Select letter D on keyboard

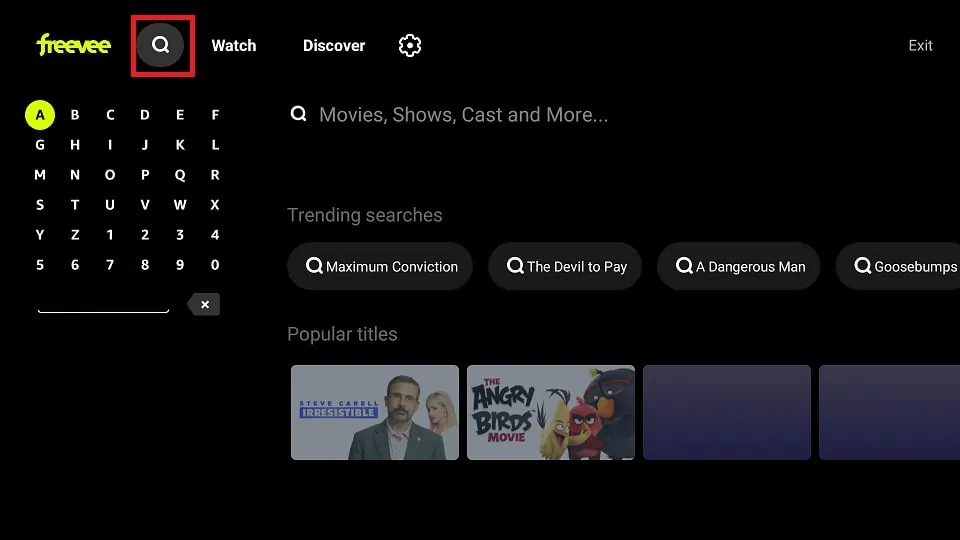click(145, 114)
